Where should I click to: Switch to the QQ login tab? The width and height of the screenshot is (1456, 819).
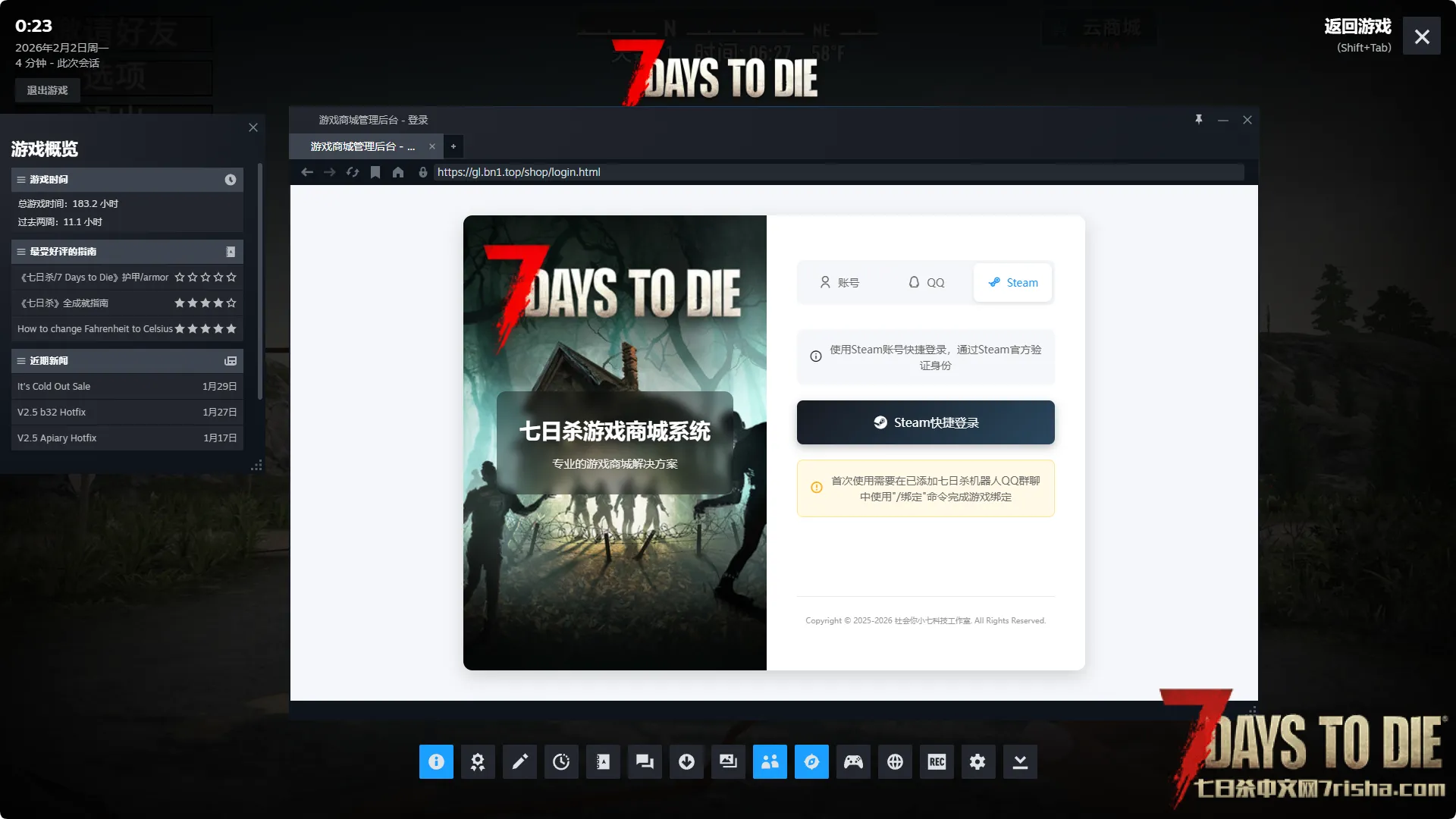coord(926,283)
